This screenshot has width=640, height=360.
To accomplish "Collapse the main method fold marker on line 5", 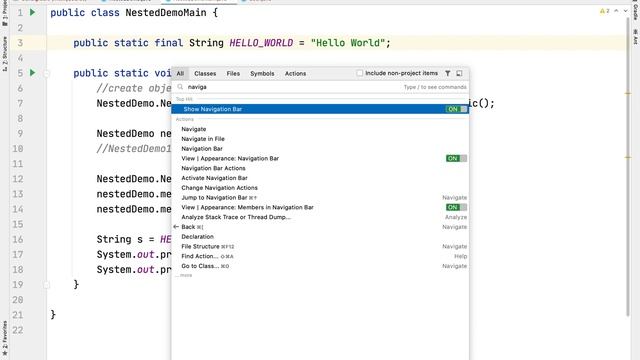I will (x=47, y=74).
